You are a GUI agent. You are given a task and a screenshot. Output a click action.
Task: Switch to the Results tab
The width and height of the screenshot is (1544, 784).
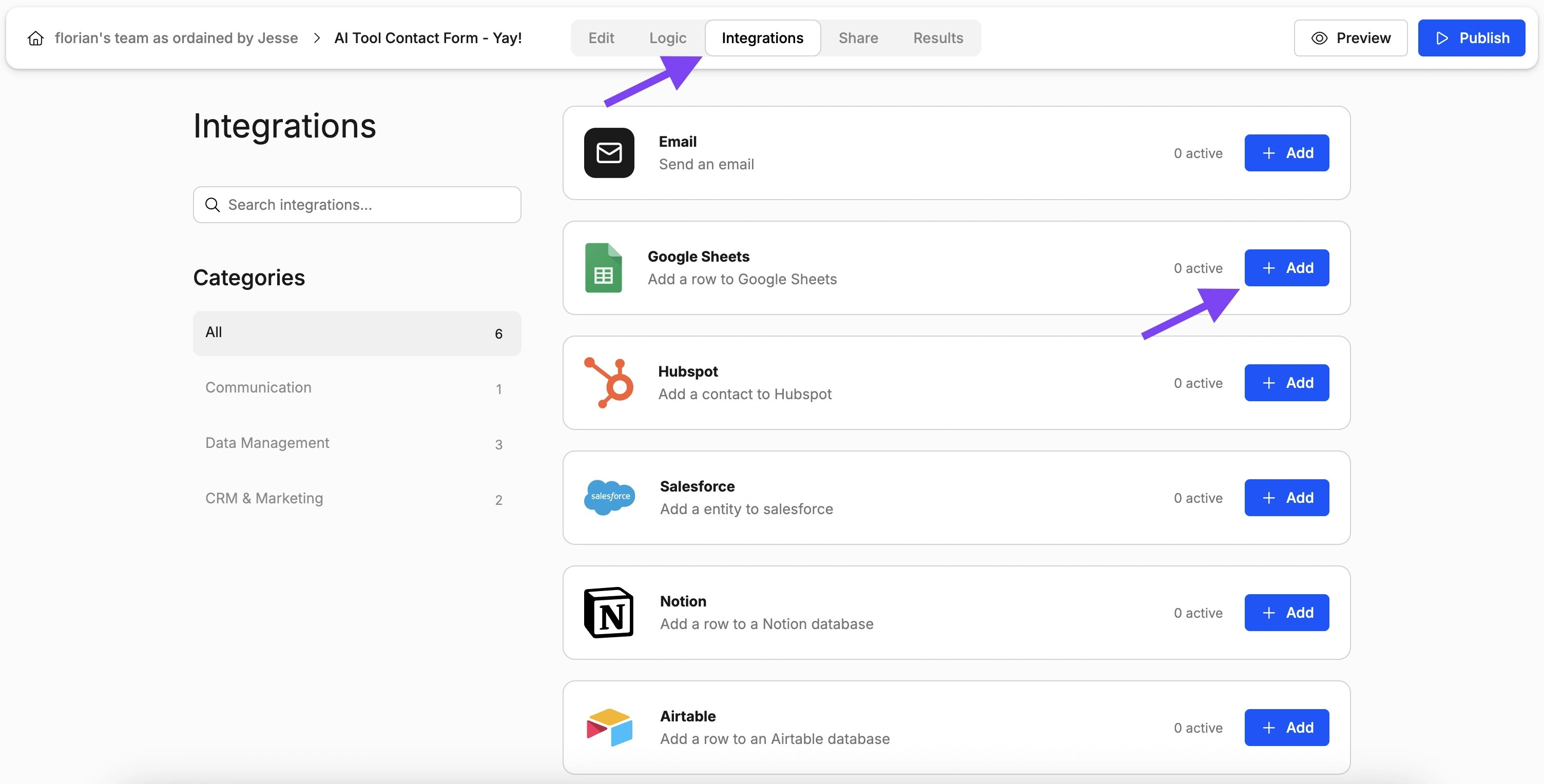coord(938,38)
